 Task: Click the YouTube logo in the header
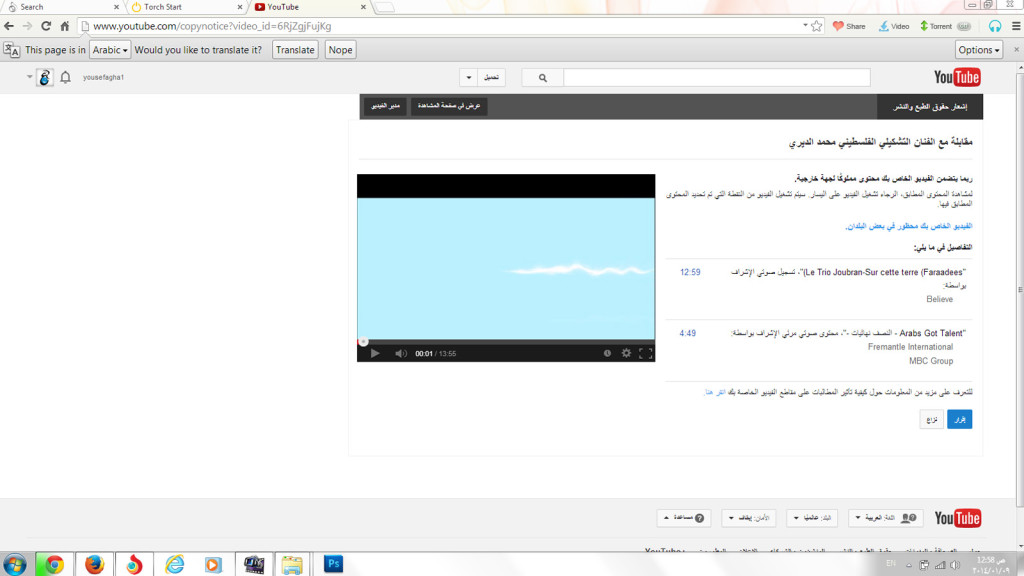957,77
